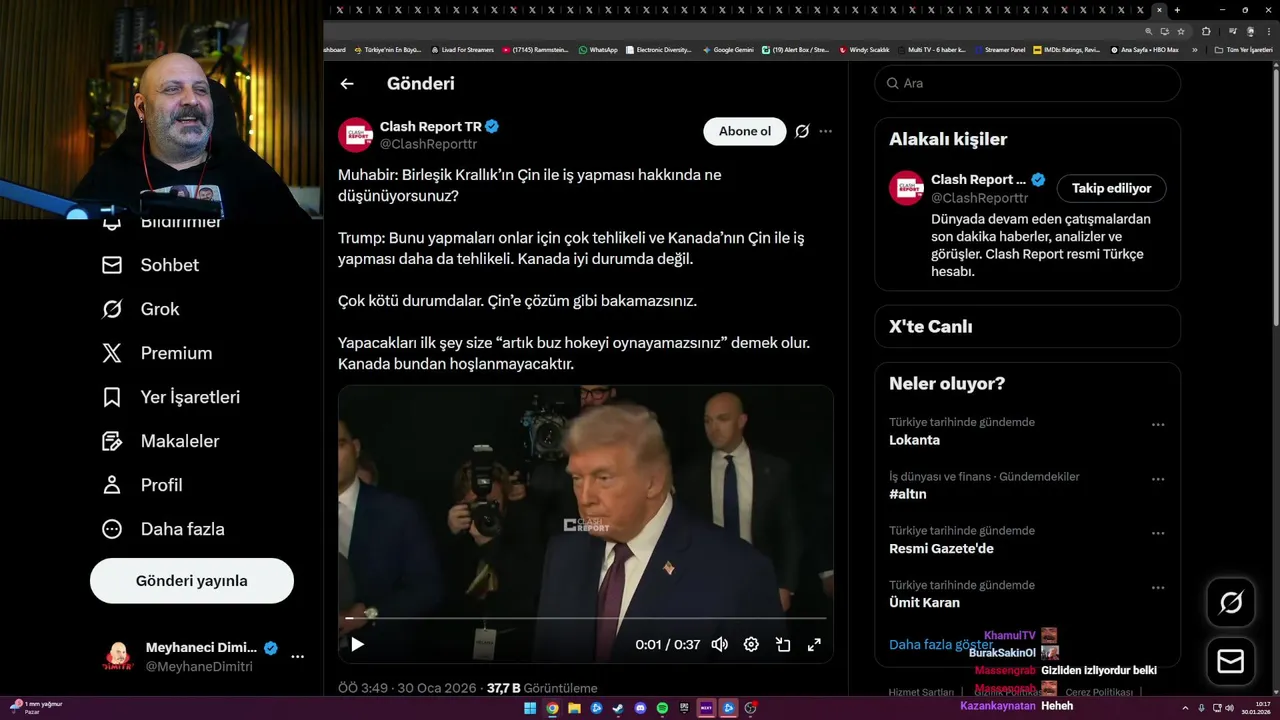The image size is (1280, 720).
Task: Open the Windows Start menu
Action: [x=530, y=708]
